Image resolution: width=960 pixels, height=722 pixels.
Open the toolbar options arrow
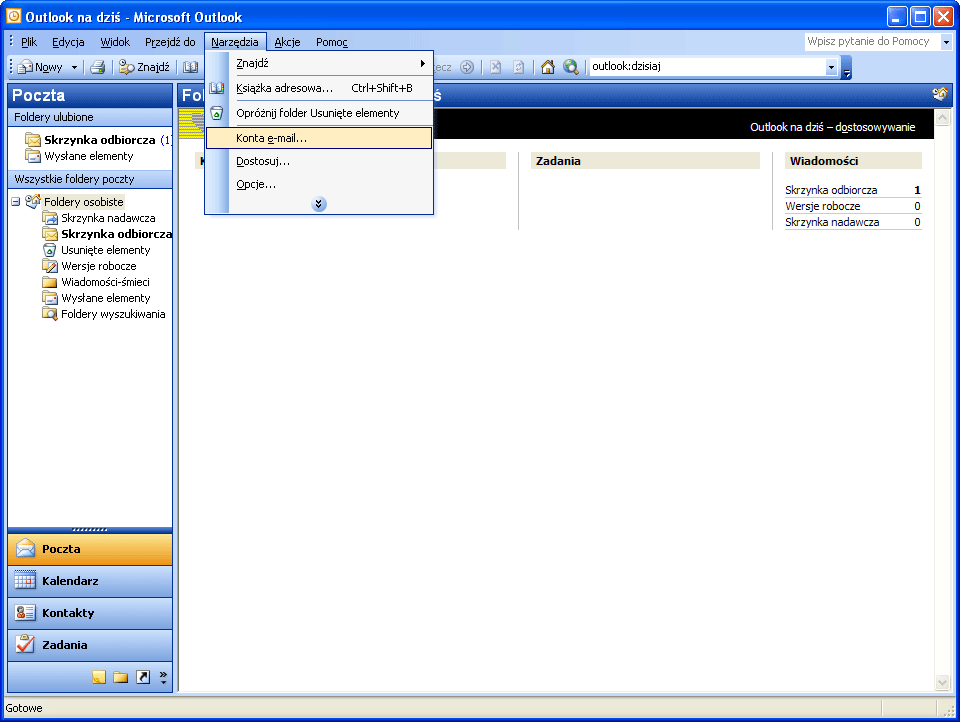(x=847, y=67)
